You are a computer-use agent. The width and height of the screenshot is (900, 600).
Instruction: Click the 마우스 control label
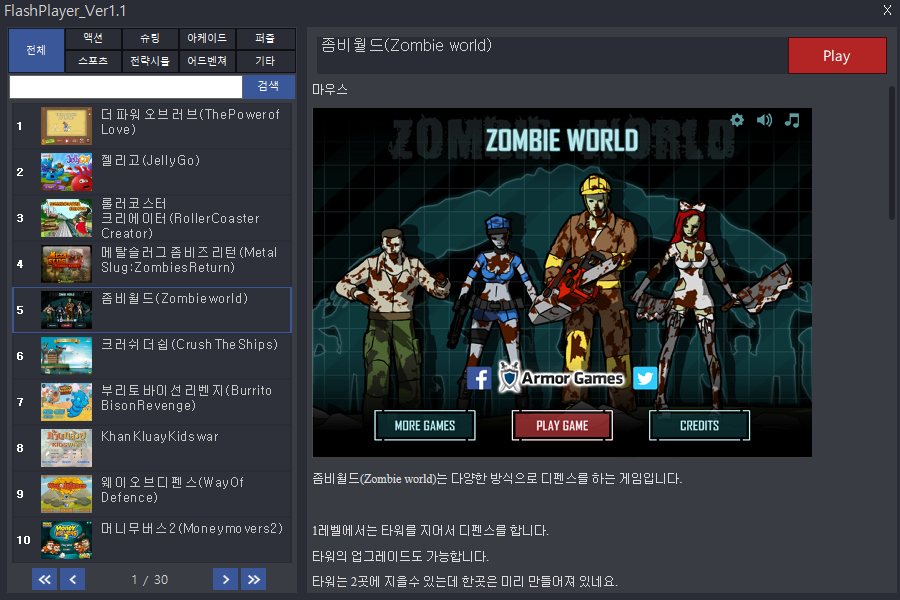tap(330, 90)
